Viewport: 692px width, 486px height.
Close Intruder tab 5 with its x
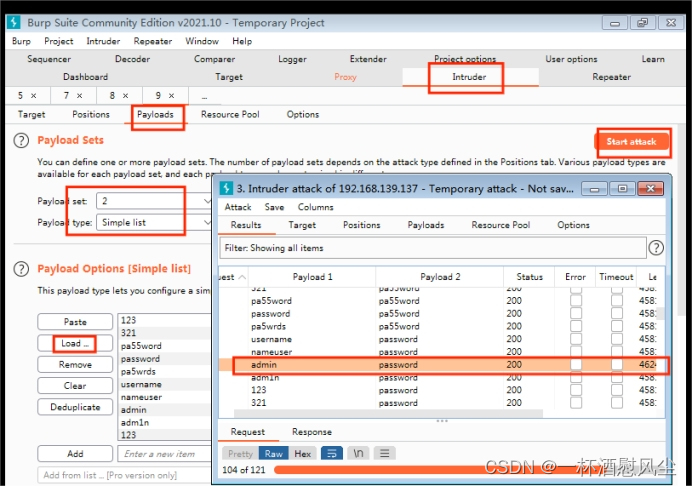[x=34, y=95]
